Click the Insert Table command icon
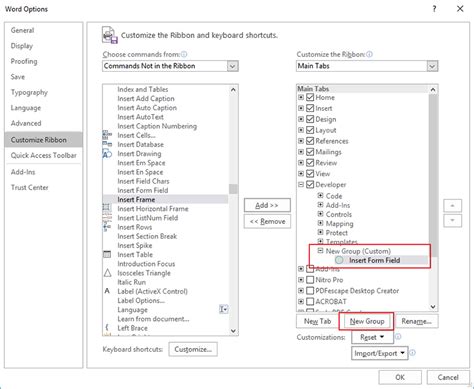Viewport: 474px width, 389px height. click(107, 254)
